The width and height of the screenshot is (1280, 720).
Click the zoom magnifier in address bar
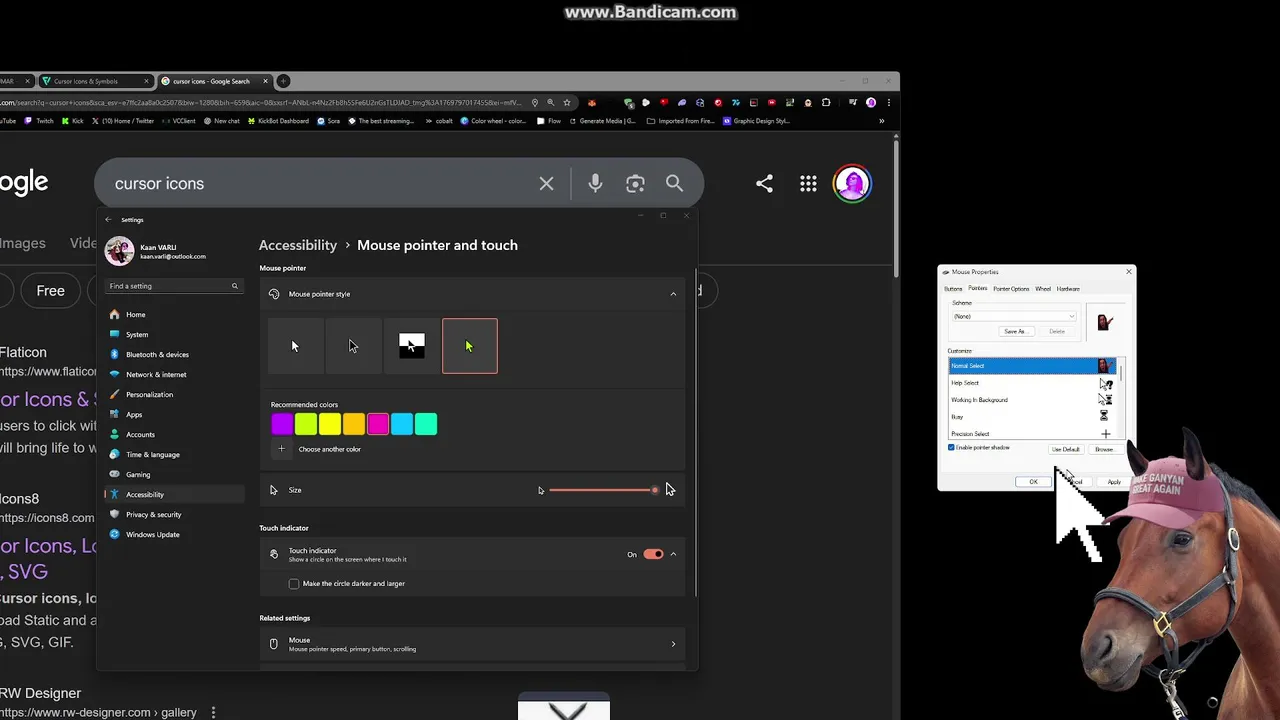point(550,102)
